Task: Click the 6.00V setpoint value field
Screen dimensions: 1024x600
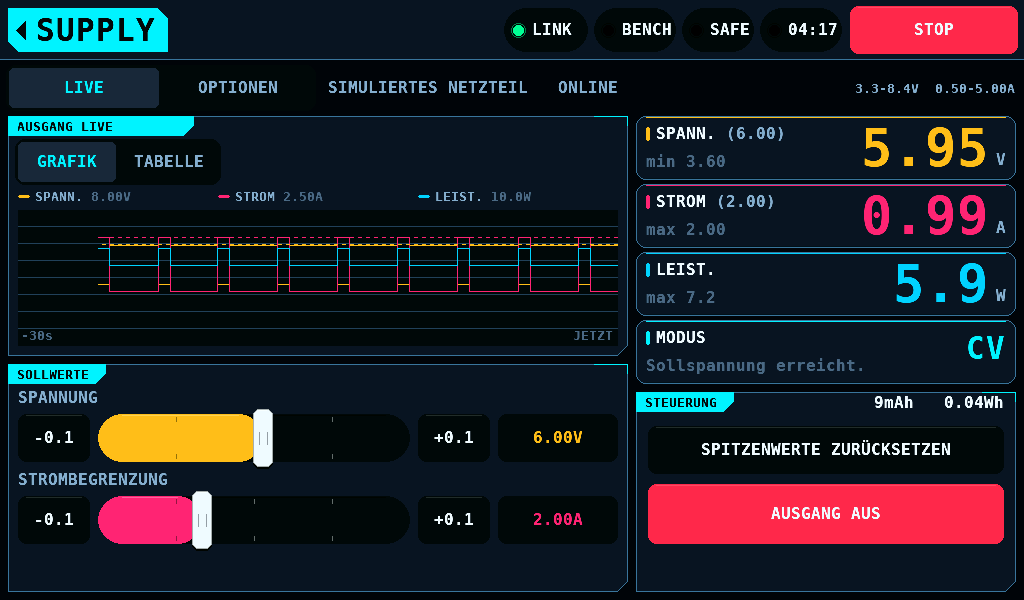Action: pos(558,437)
